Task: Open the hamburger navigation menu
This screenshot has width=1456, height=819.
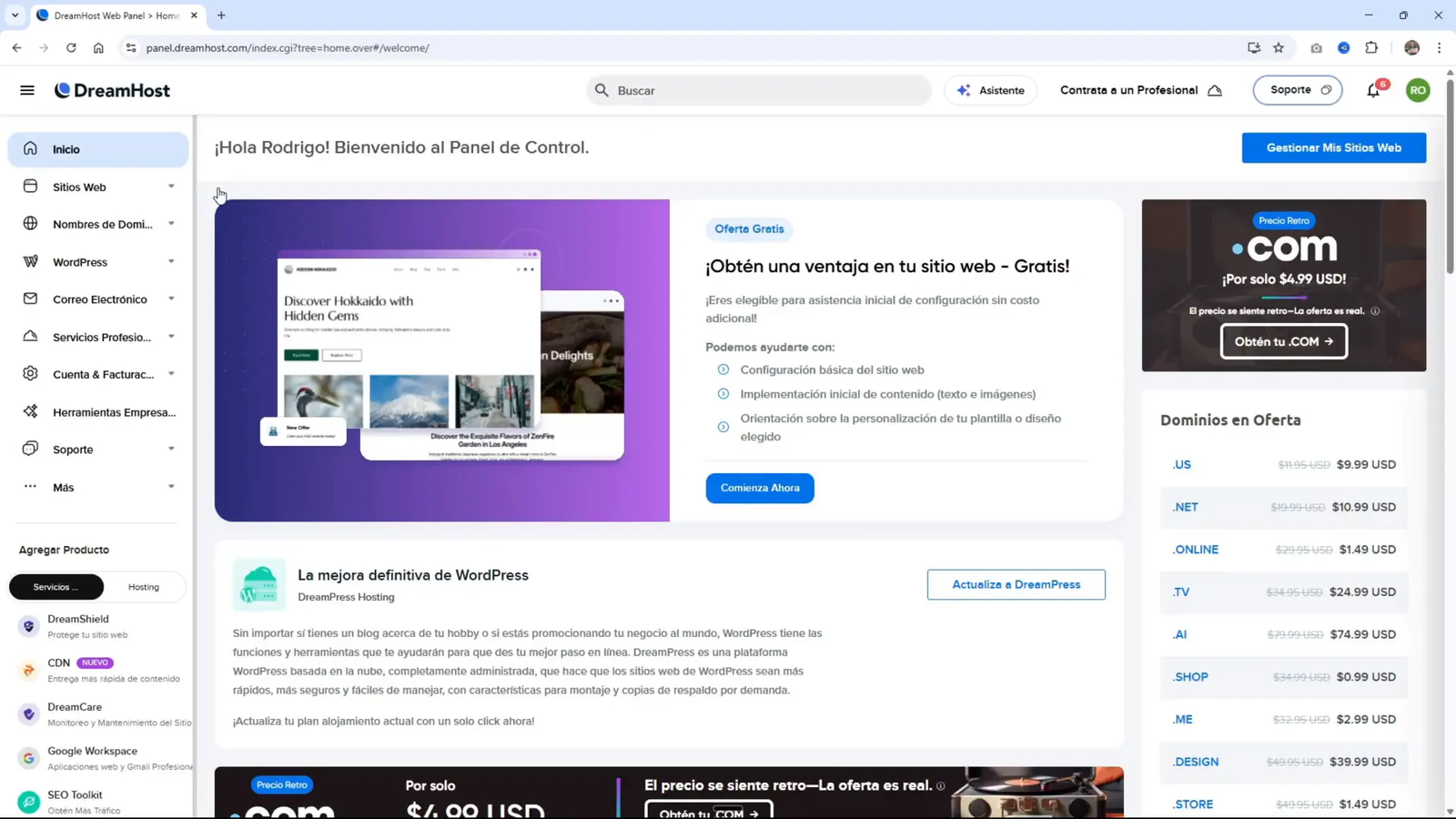Action: click(x=27, y=90)
